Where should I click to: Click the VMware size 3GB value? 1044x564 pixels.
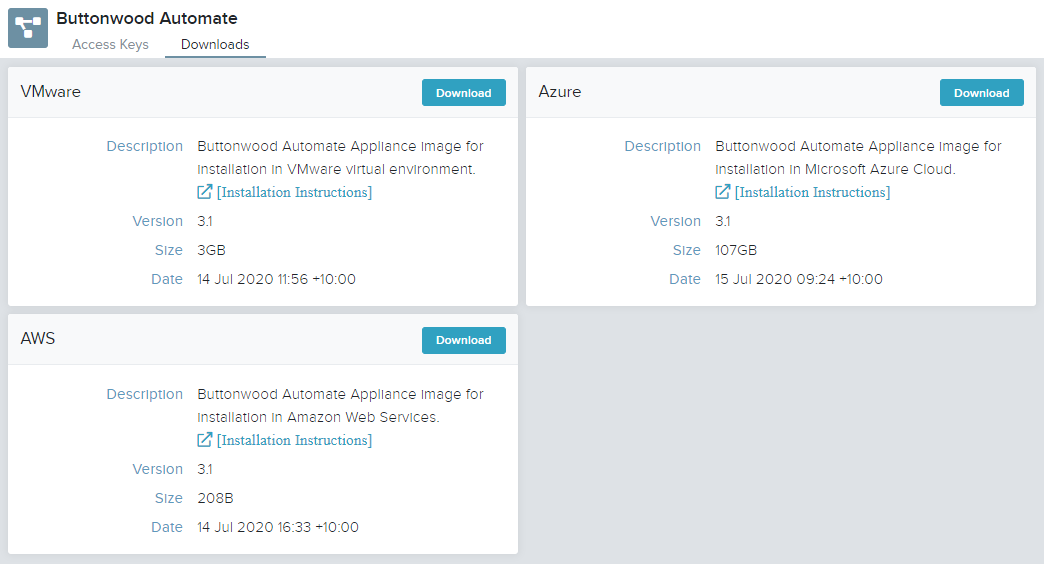pyautogui.click(x=211, y=250)
